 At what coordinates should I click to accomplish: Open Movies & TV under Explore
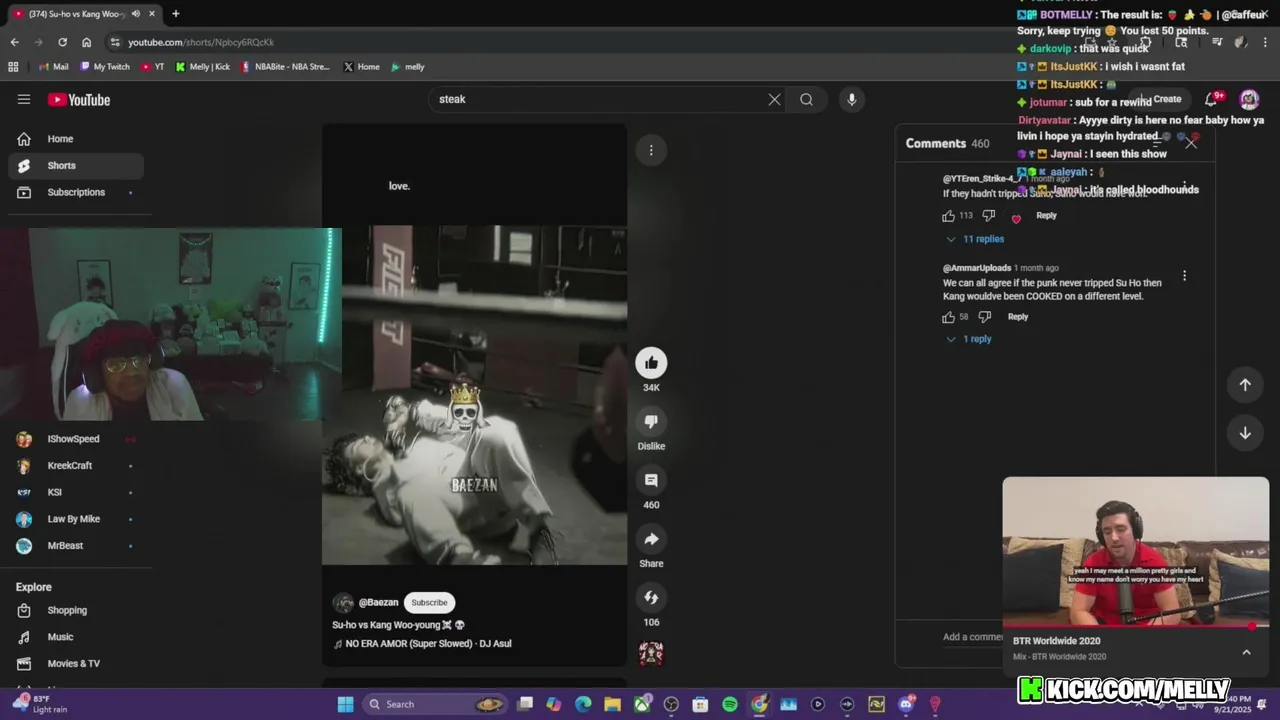[76, 663]
